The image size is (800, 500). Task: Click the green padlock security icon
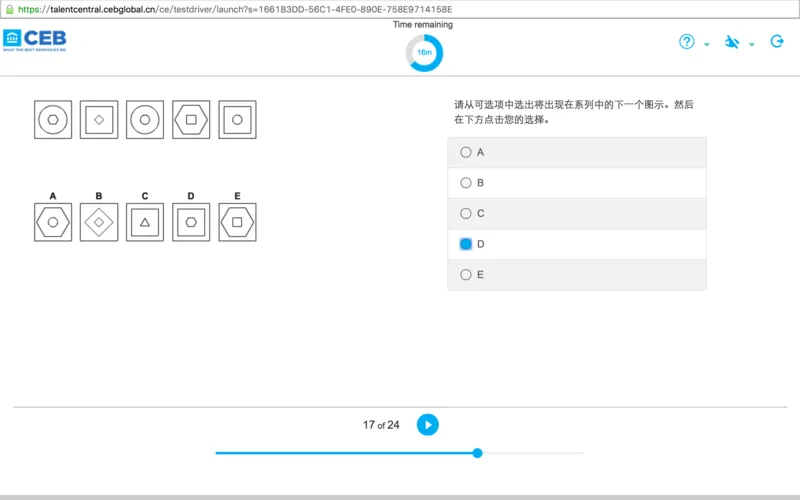point(9,9)
